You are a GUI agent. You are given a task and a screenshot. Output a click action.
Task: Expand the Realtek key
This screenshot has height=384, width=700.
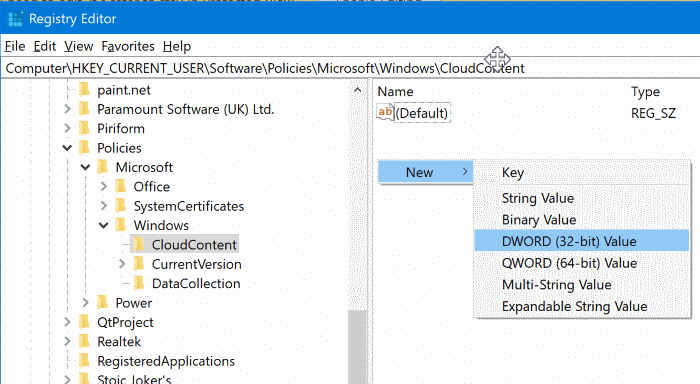pyautogui.click(x=67, y=341)
